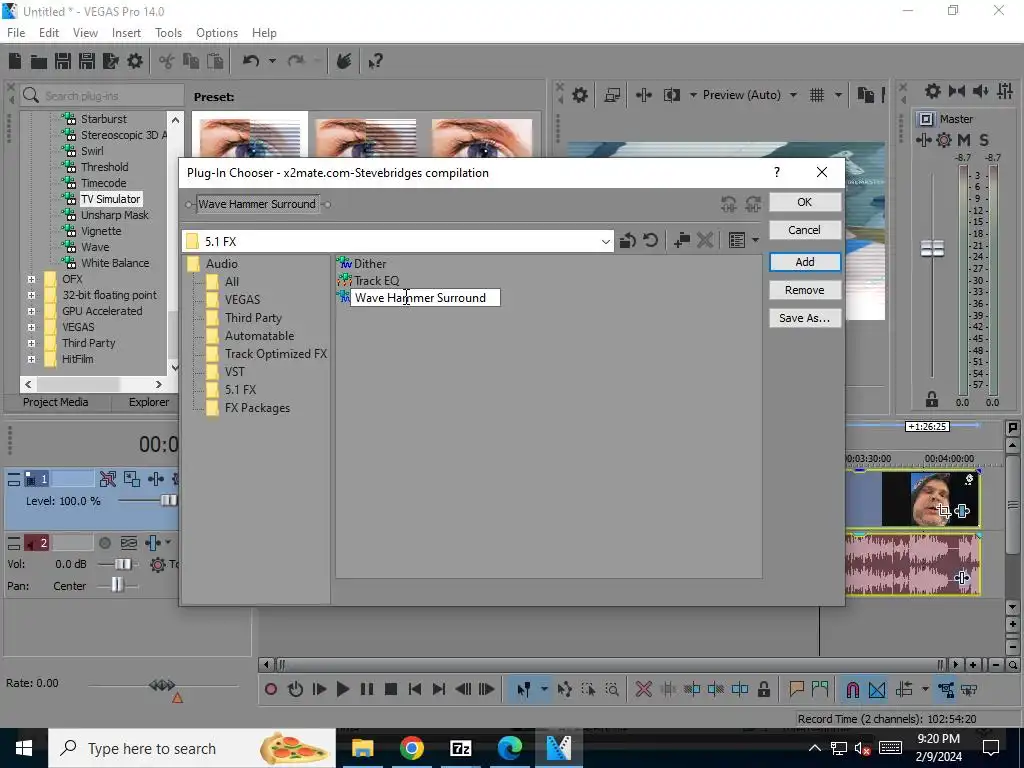The width and height of the screenshot is (1024, 768).
Task: Click track 2 Pan slider handle
Action: 117,584
